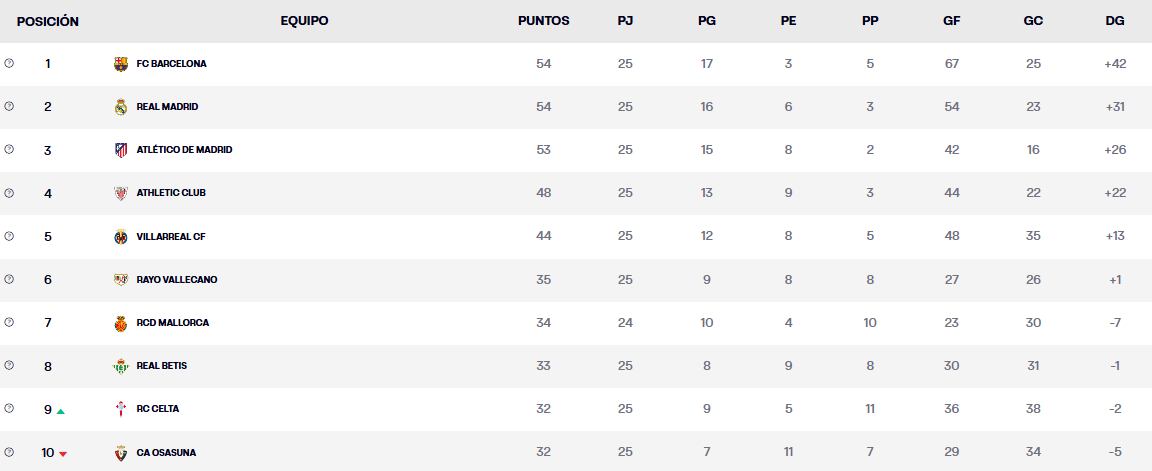This screenshot has height=471, width=1152.
Task: Click the Villarreal CF crest icon
Action: (121, 237)
